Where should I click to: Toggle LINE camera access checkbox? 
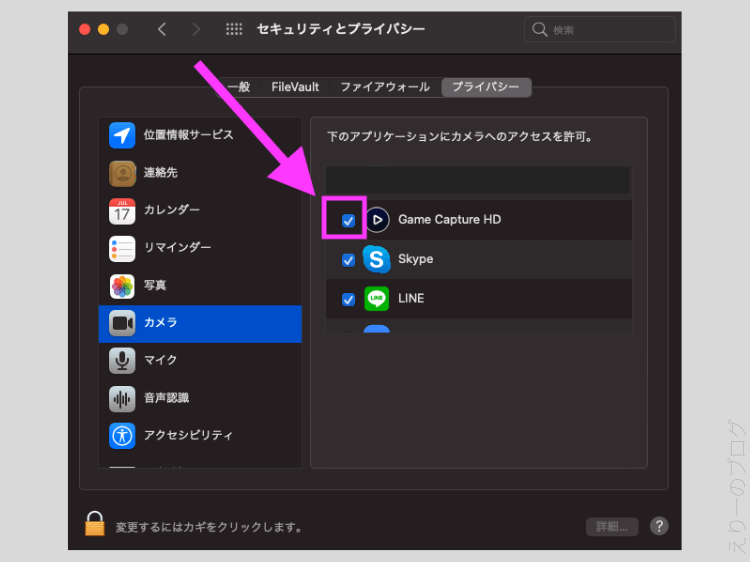(x=348, y=299)
